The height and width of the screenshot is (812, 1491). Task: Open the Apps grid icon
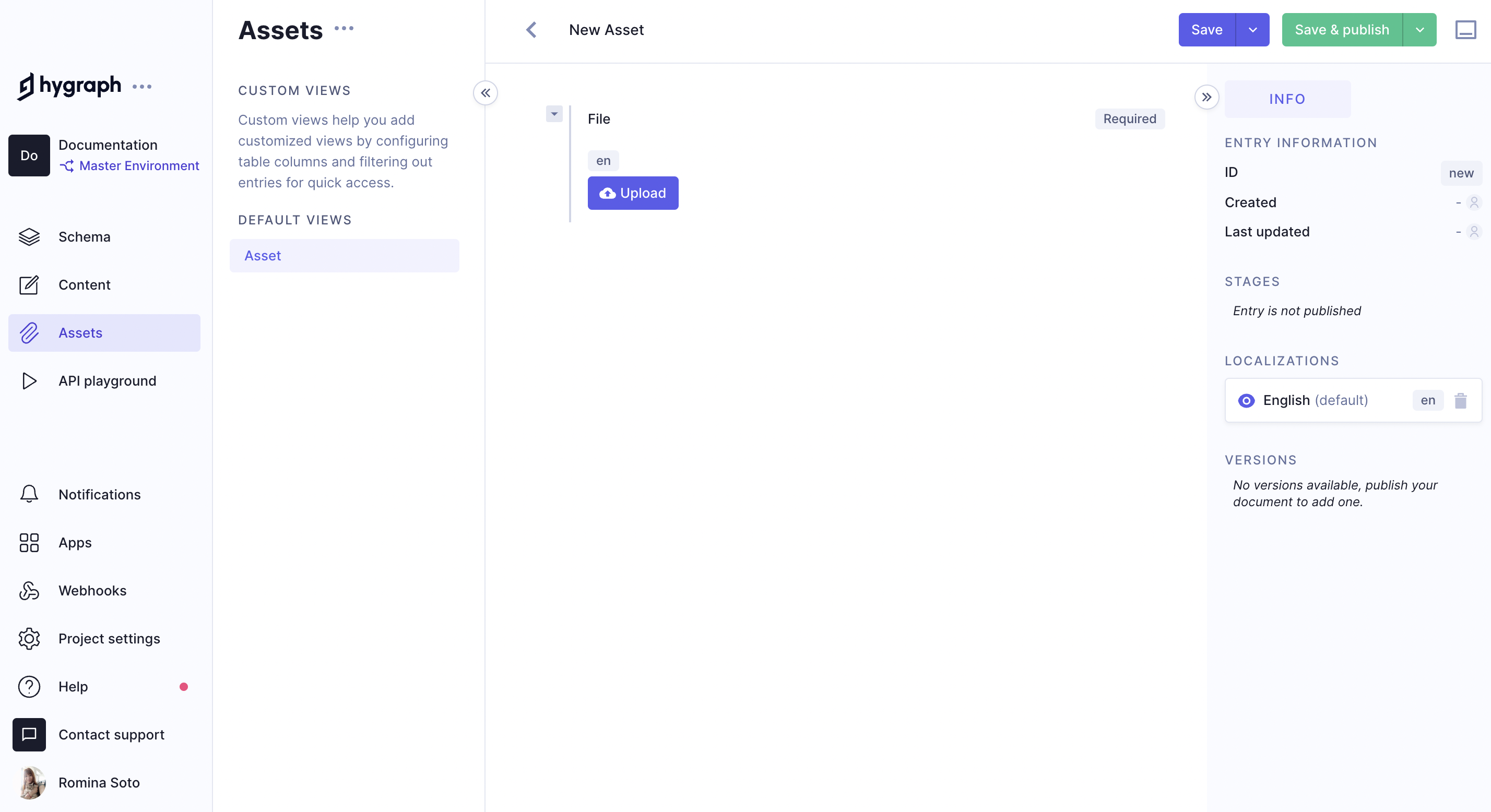29,542
